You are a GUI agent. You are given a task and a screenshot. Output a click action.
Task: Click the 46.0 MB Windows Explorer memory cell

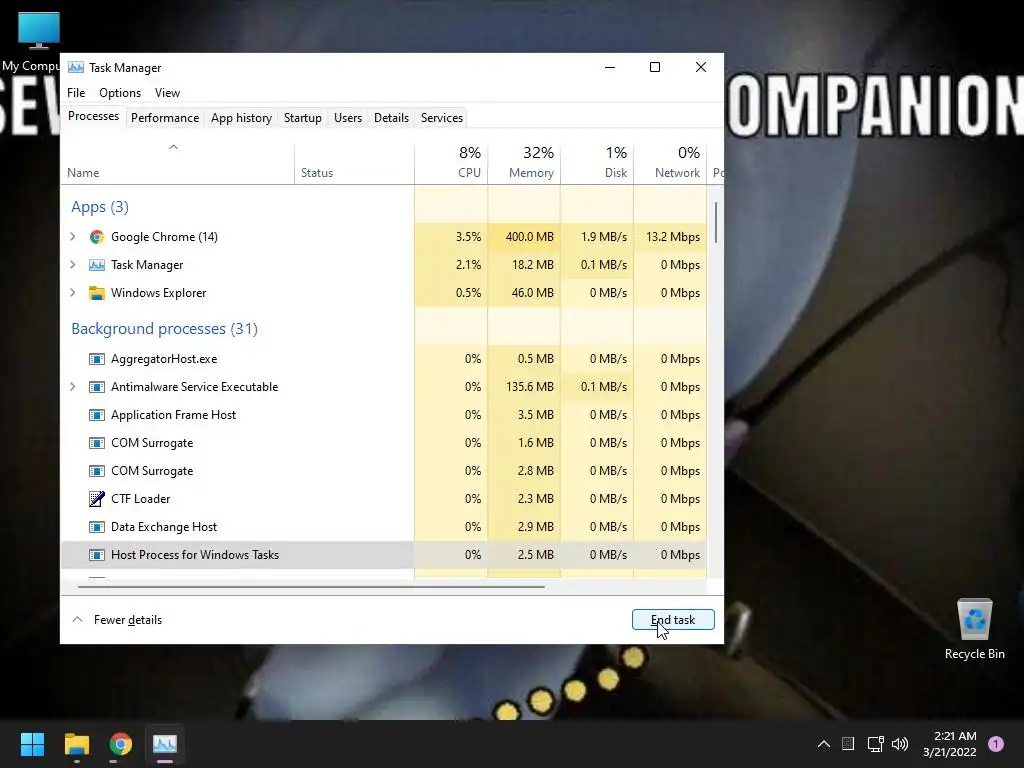524,293
